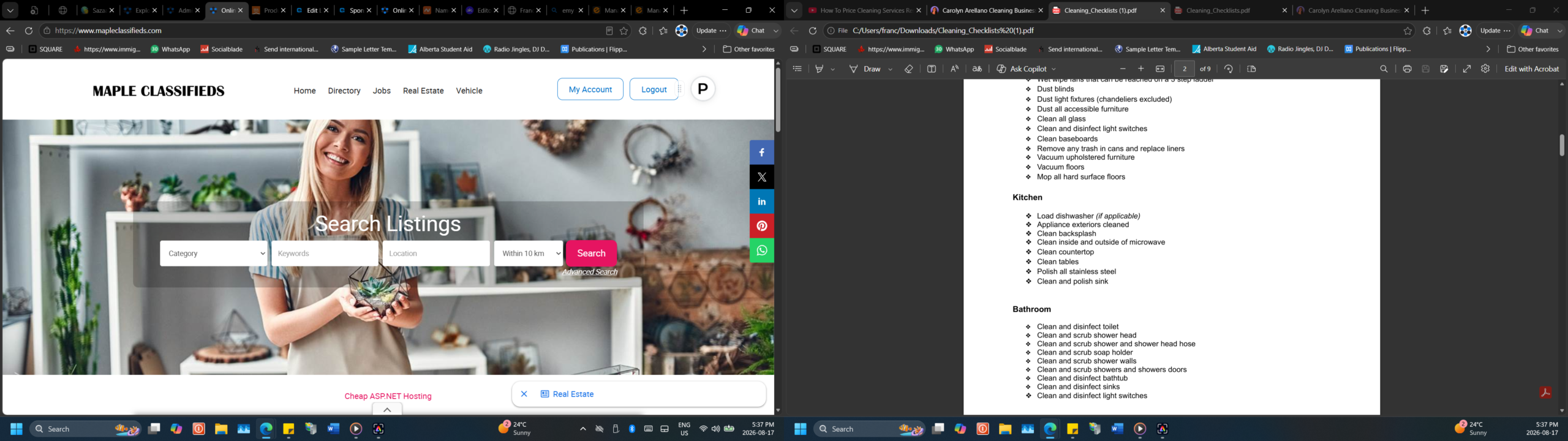This screenshot has height=441, width=1568.
Task: Click the pink Search button
Action: (591, 254)
